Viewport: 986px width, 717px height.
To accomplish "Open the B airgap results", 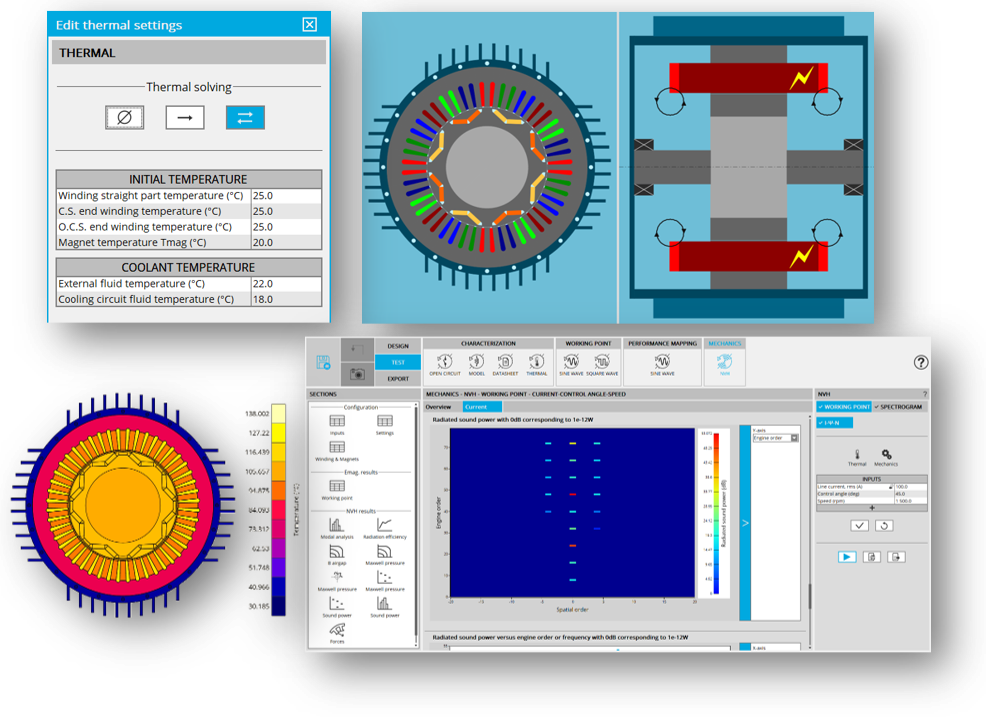I will point(337,555).
